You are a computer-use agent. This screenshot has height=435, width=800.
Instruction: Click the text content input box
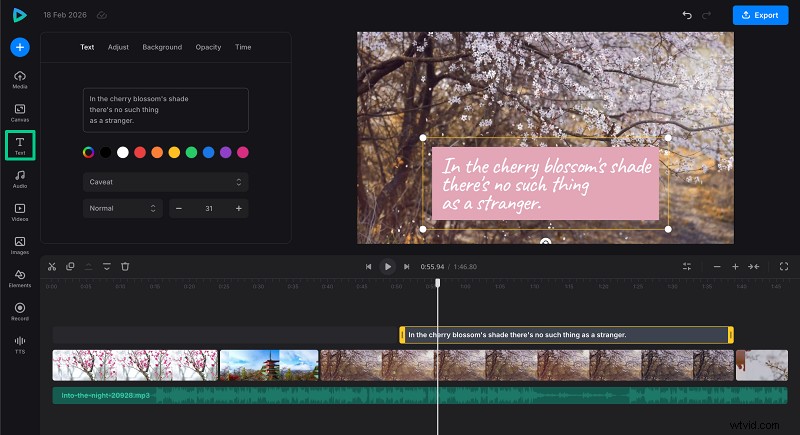point(166,110)
